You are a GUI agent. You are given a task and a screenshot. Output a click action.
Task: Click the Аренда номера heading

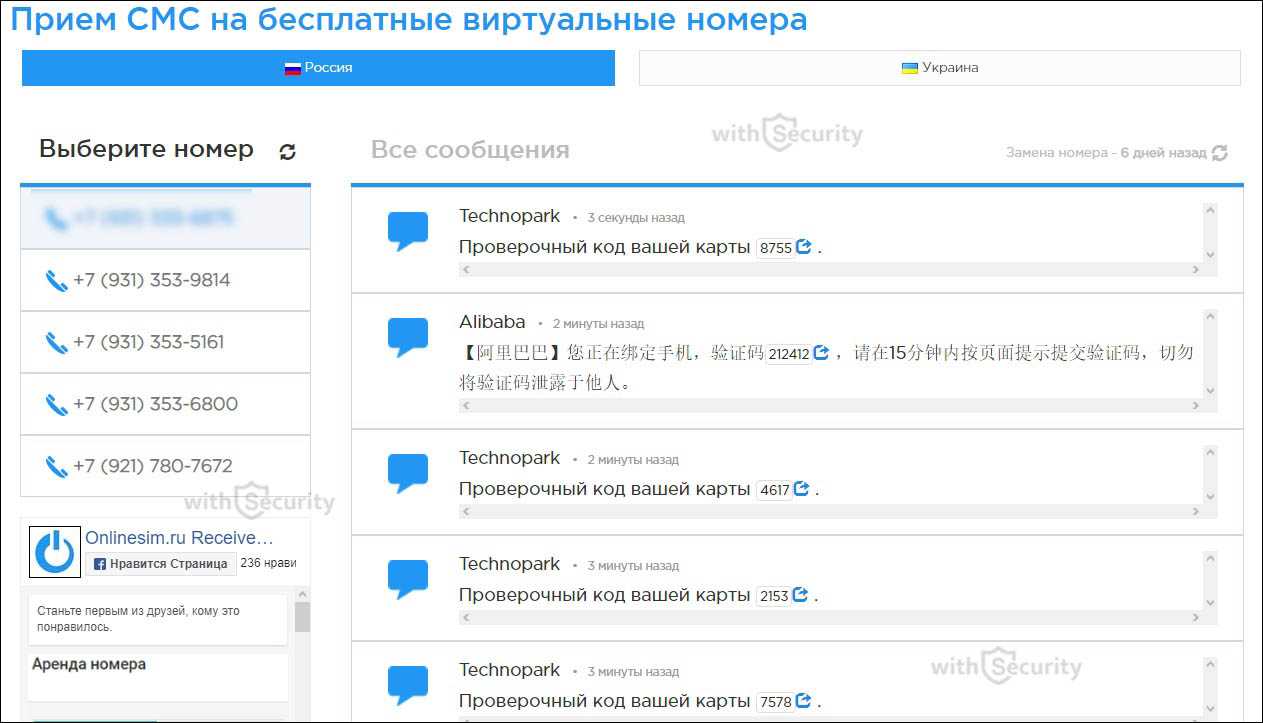89,664
